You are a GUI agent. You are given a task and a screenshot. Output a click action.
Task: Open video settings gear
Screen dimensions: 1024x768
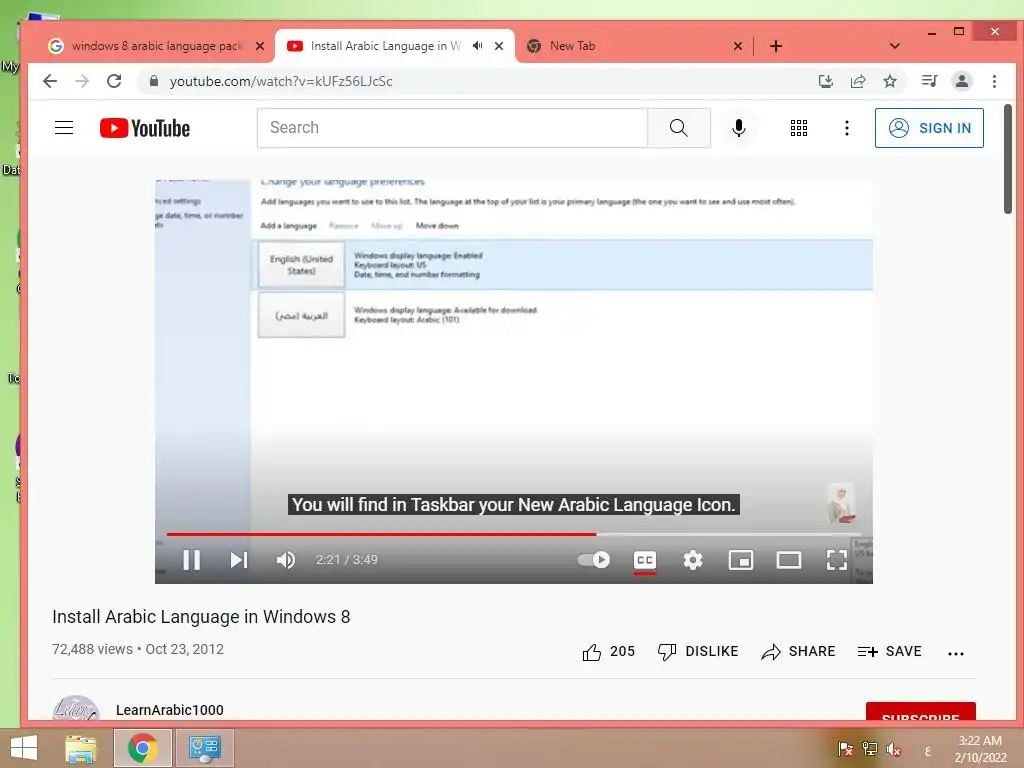point(693,560)
